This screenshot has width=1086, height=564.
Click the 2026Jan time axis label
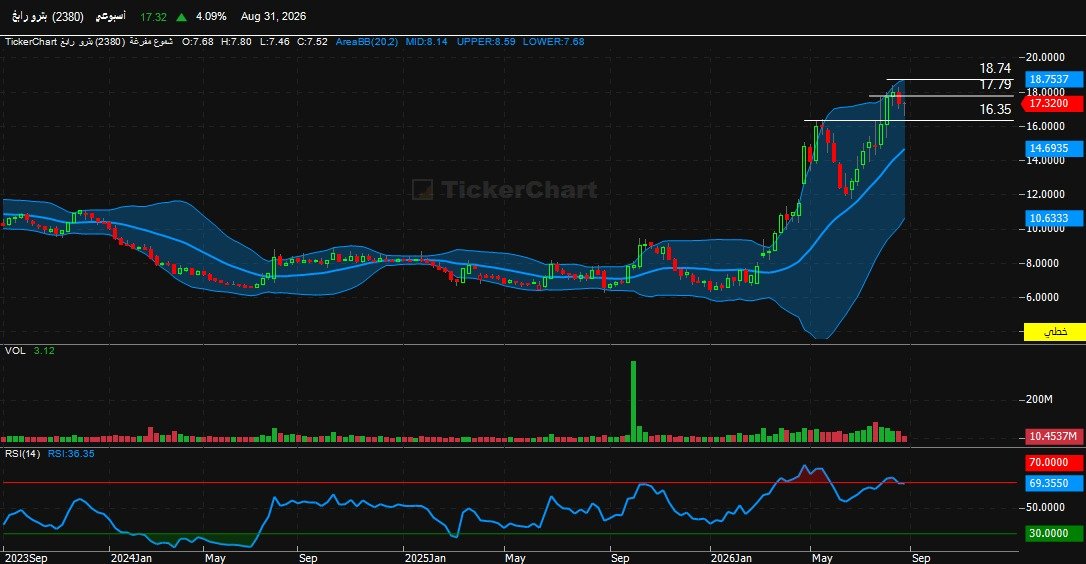pos(731,558)
